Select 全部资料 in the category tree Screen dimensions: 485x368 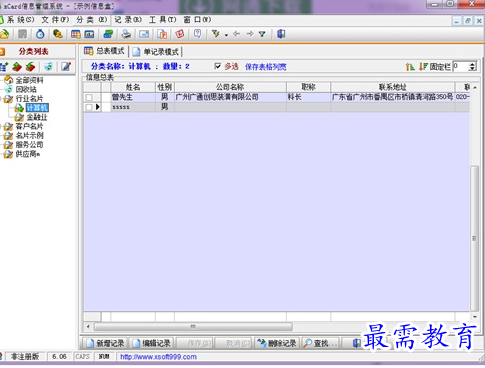pos(30,80)
